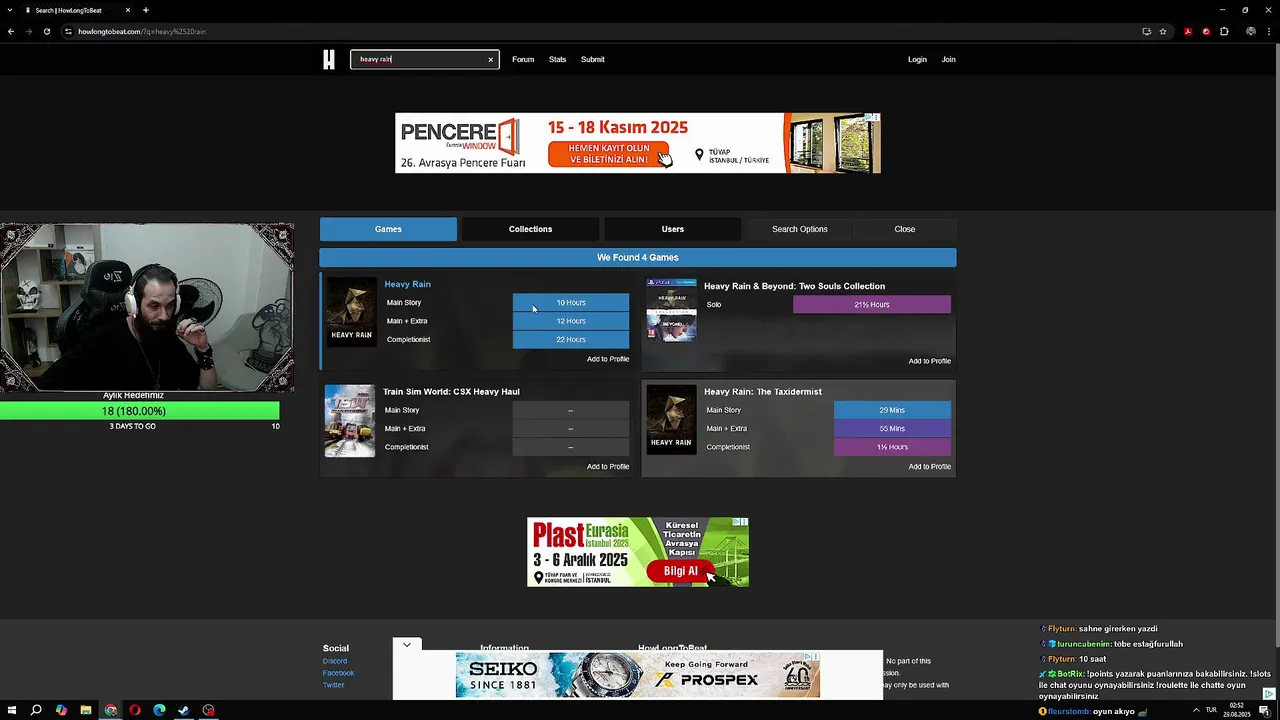Screen dimensions: 1280x720
Task: Reload the browser page
Action: pos(47,31)
